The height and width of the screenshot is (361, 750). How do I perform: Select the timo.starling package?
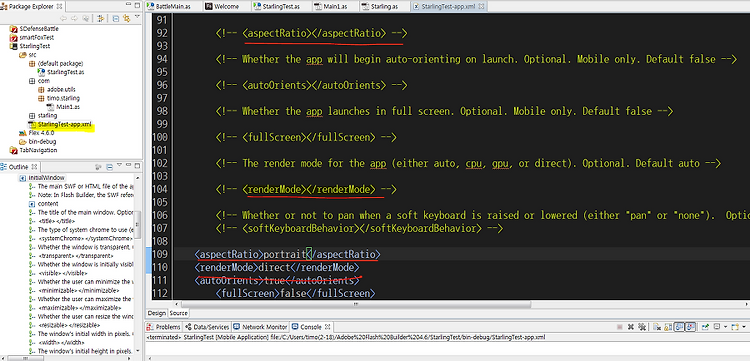point(59,98)
